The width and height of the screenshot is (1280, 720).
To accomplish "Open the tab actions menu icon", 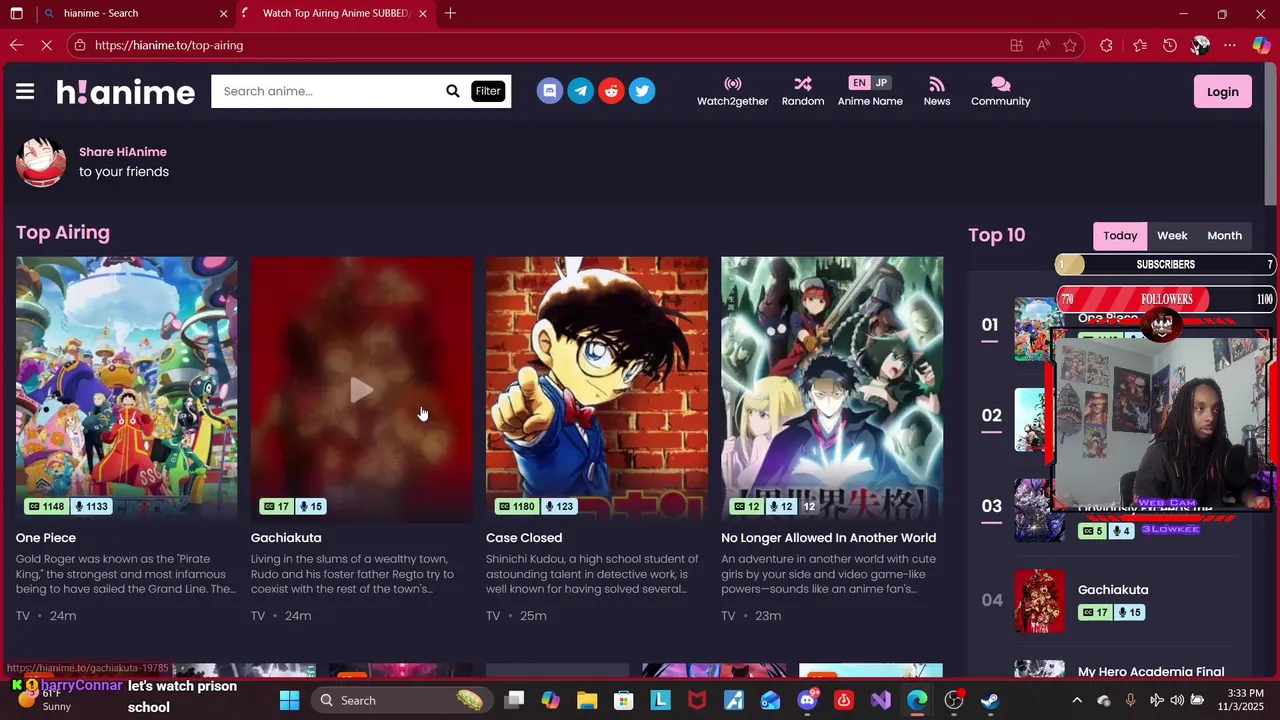I will (16, 13).
